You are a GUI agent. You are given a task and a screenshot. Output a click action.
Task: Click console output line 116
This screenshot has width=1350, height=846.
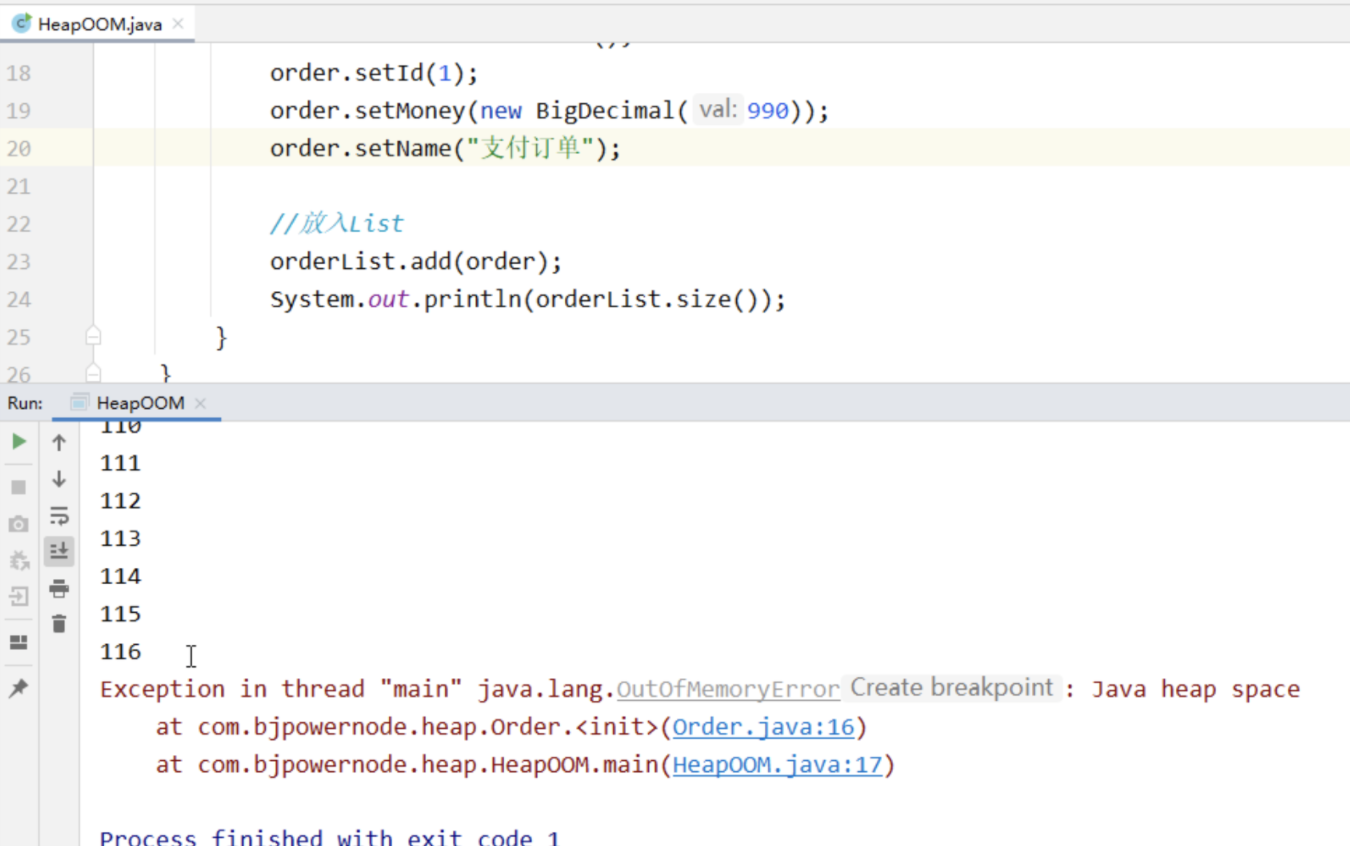121,652
